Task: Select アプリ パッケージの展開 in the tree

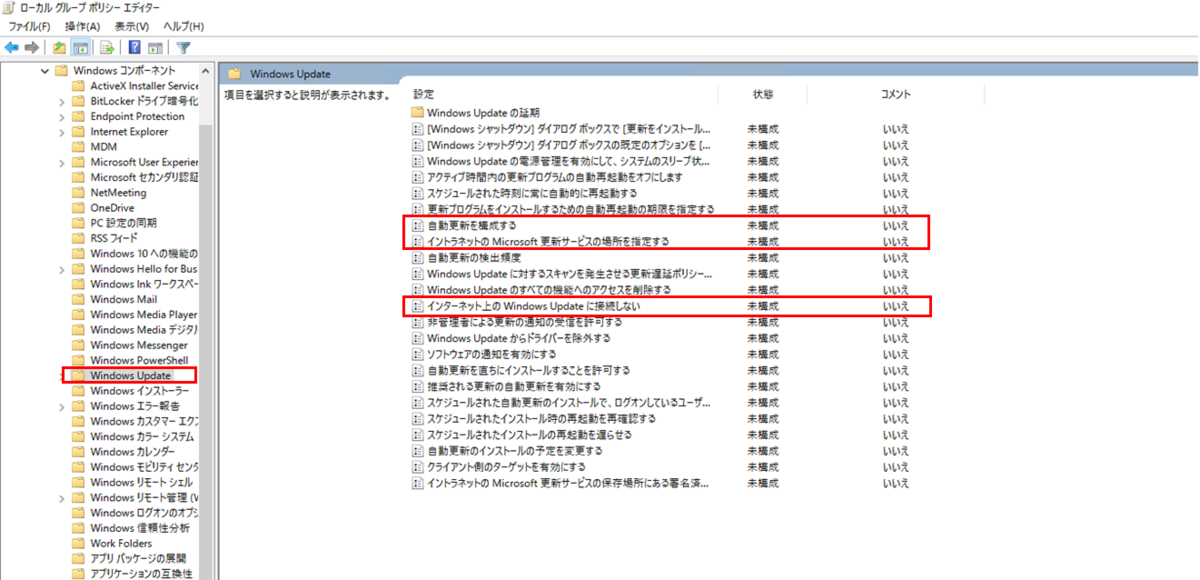Action: click(138, 558)
